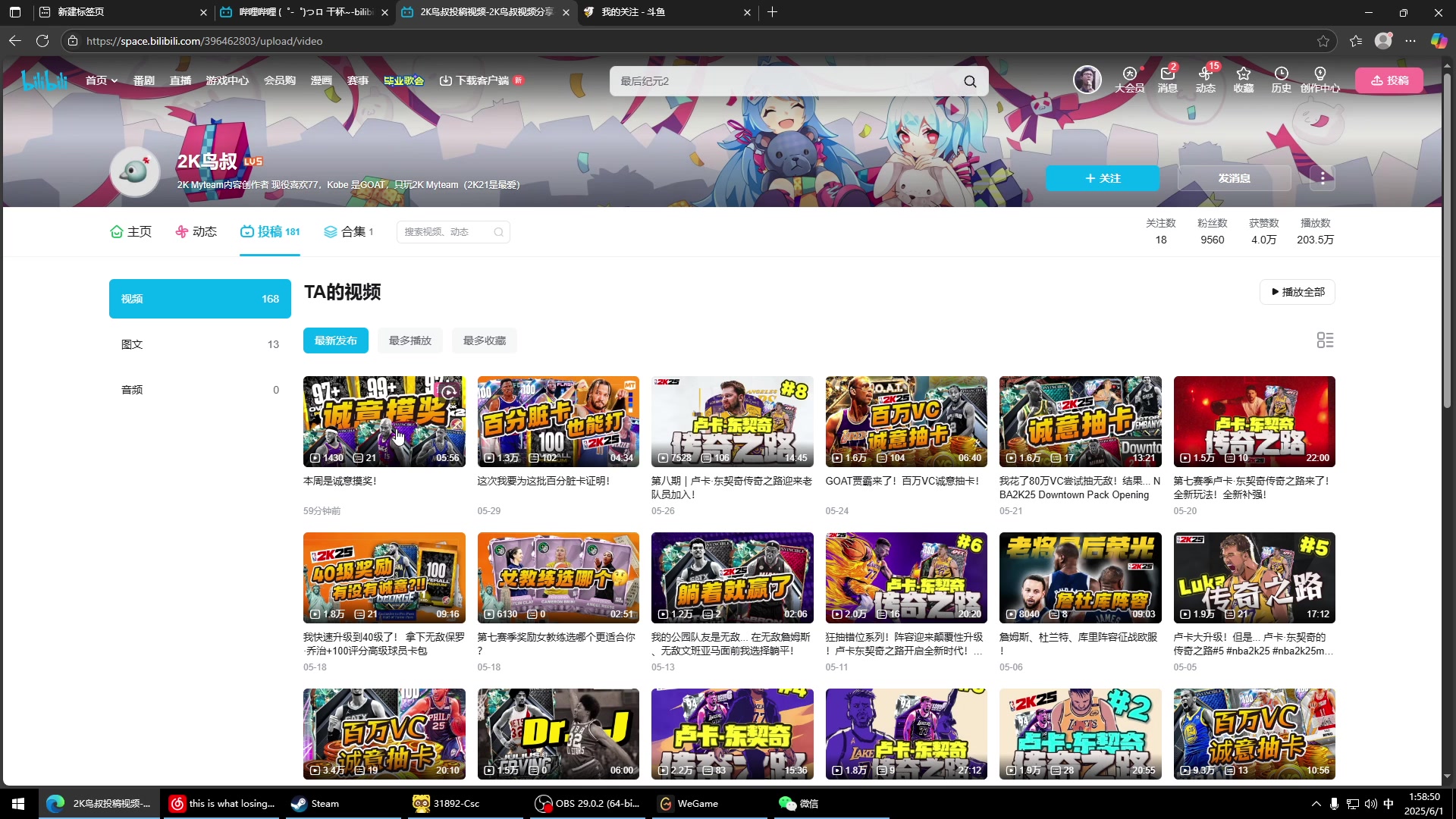Open the logged-in user avatar in header
This screenshot has height=819, width=1456.
[x=1087, y=80]
